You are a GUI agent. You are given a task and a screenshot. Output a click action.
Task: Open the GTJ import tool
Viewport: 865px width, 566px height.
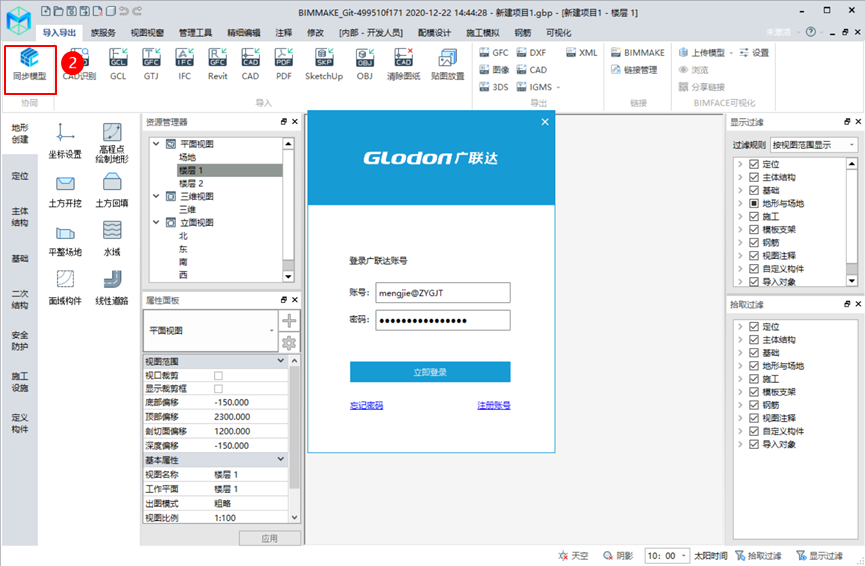click(151, 65)
